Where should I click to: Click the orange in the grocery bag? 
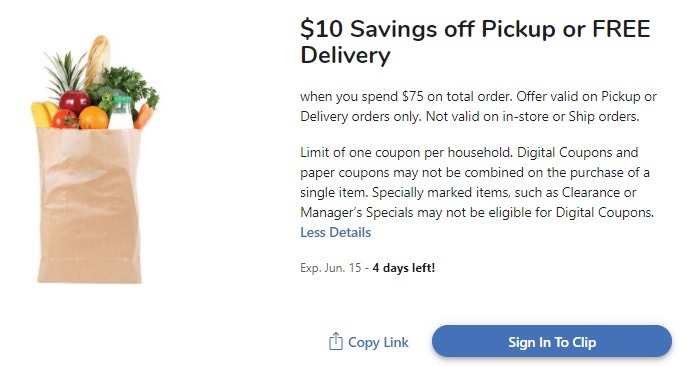tap(93, 117)
